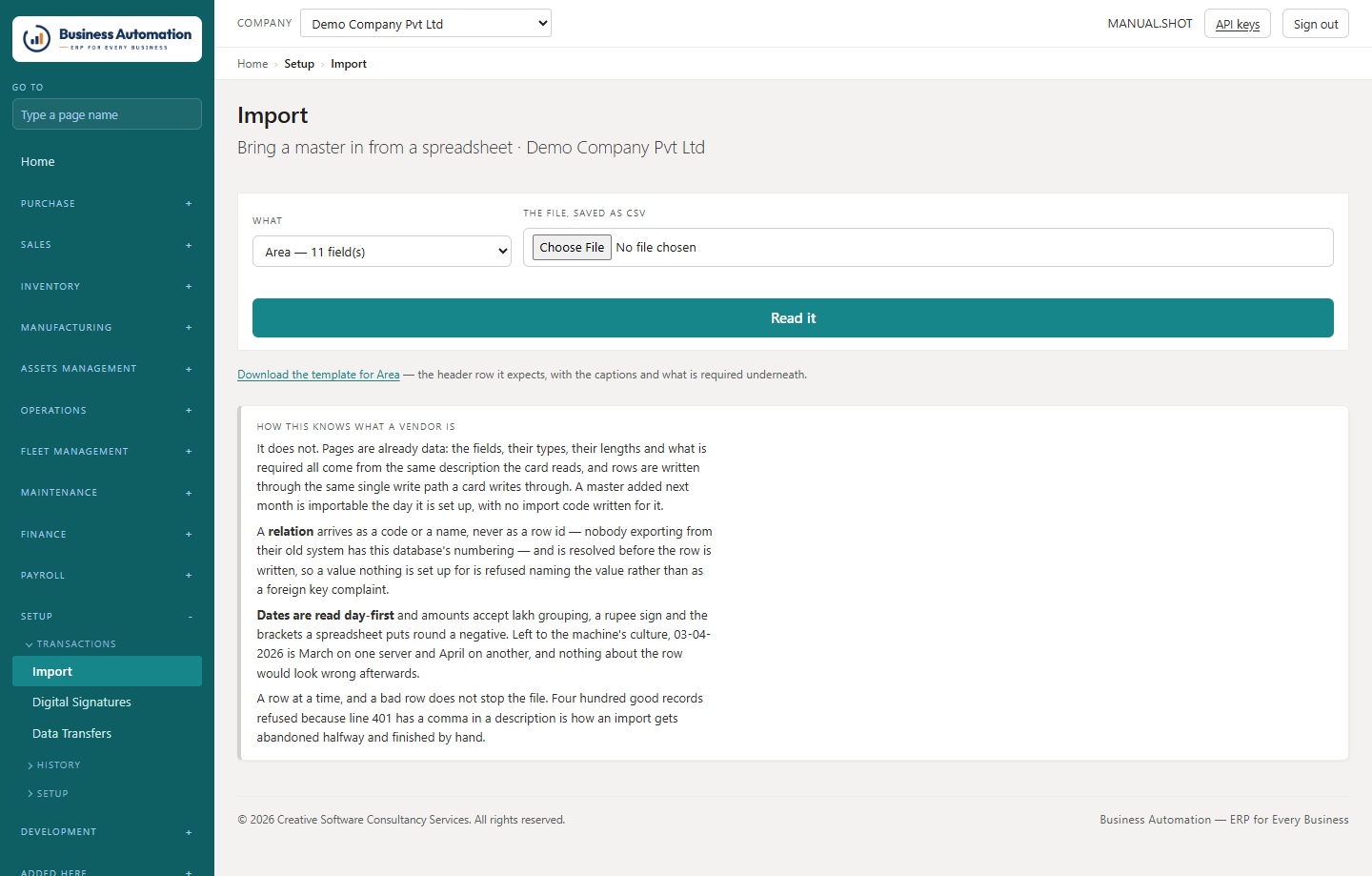Open the What dropdown showing Area

click(x=382, y=252)
